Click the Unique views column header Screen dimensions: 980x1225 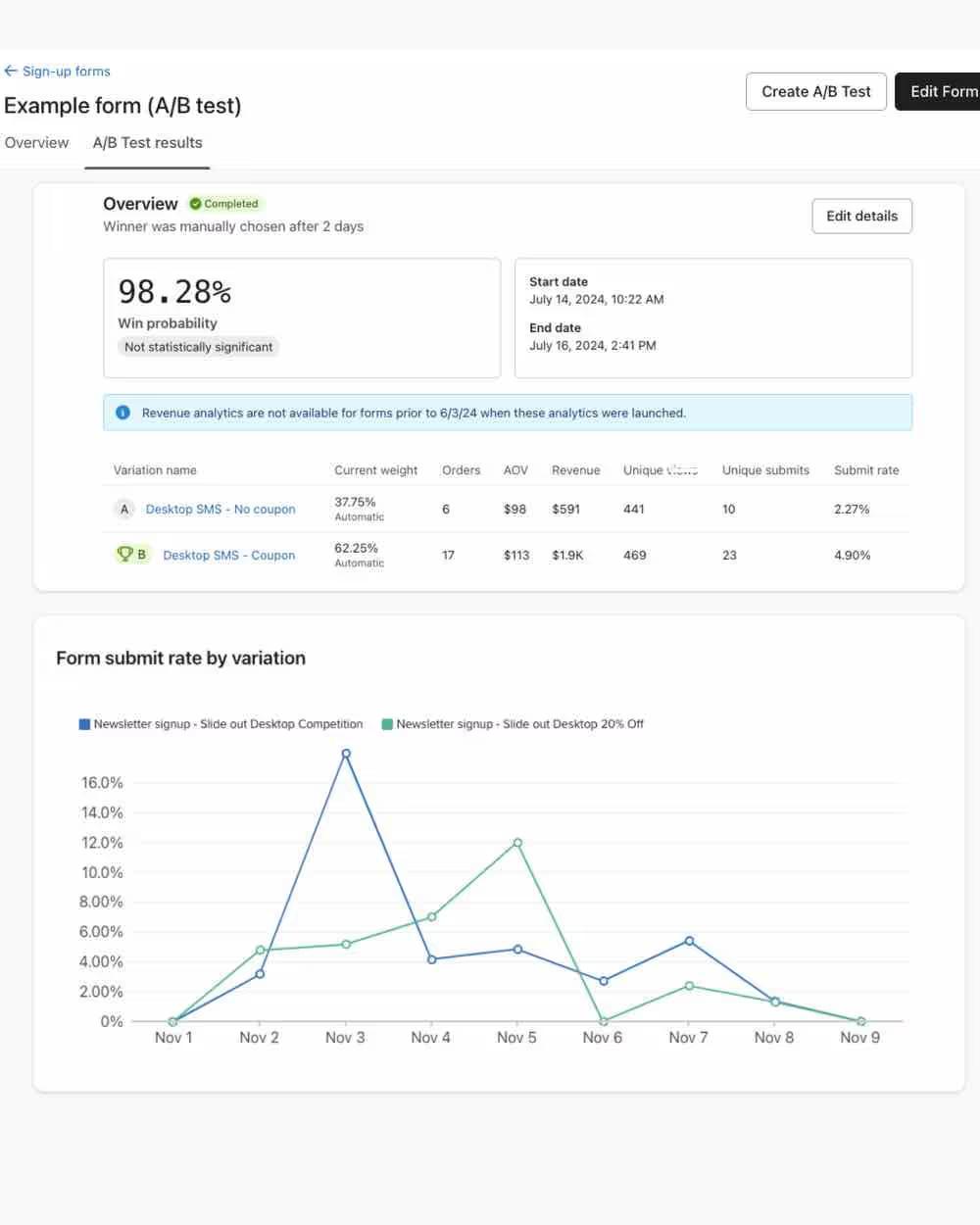tap(659, 469)
